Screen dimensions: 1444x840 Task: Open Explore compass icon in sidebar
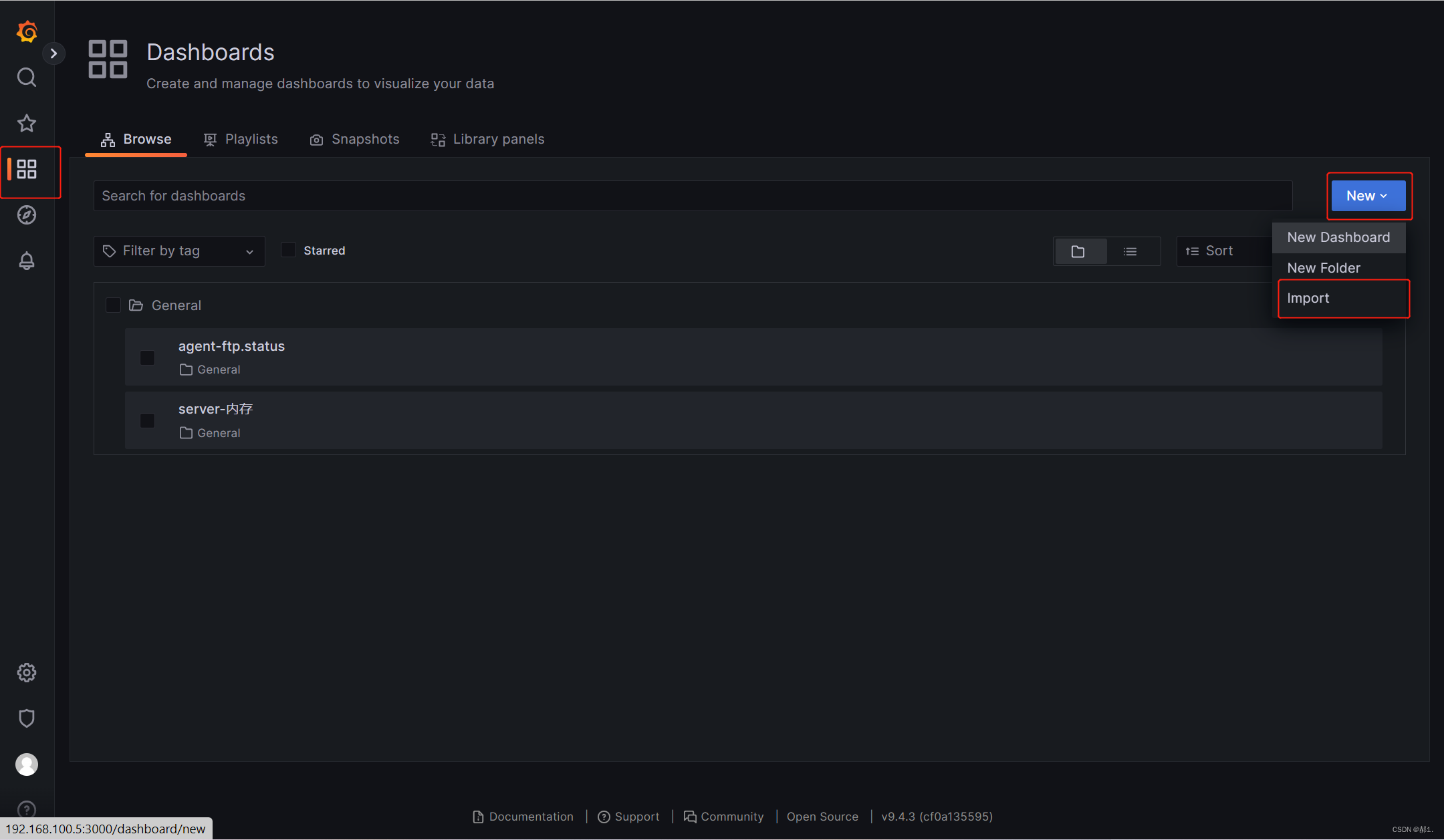tap(27, 215)
